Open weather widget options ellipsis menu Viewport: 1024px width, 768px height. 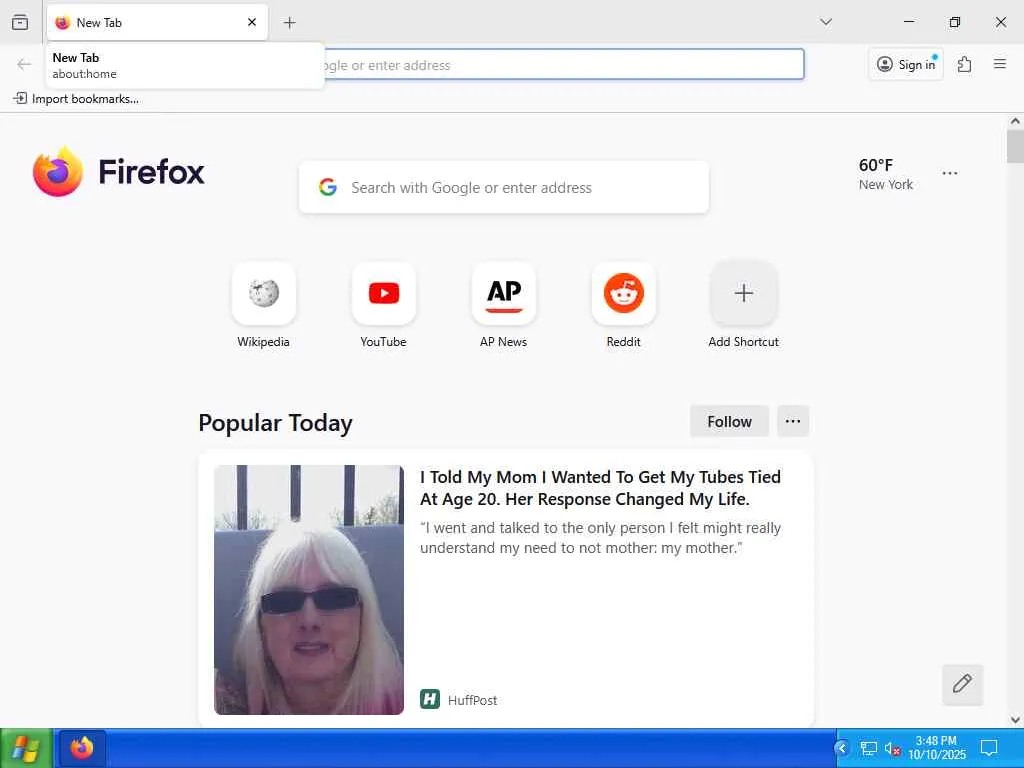pos(950,173)
